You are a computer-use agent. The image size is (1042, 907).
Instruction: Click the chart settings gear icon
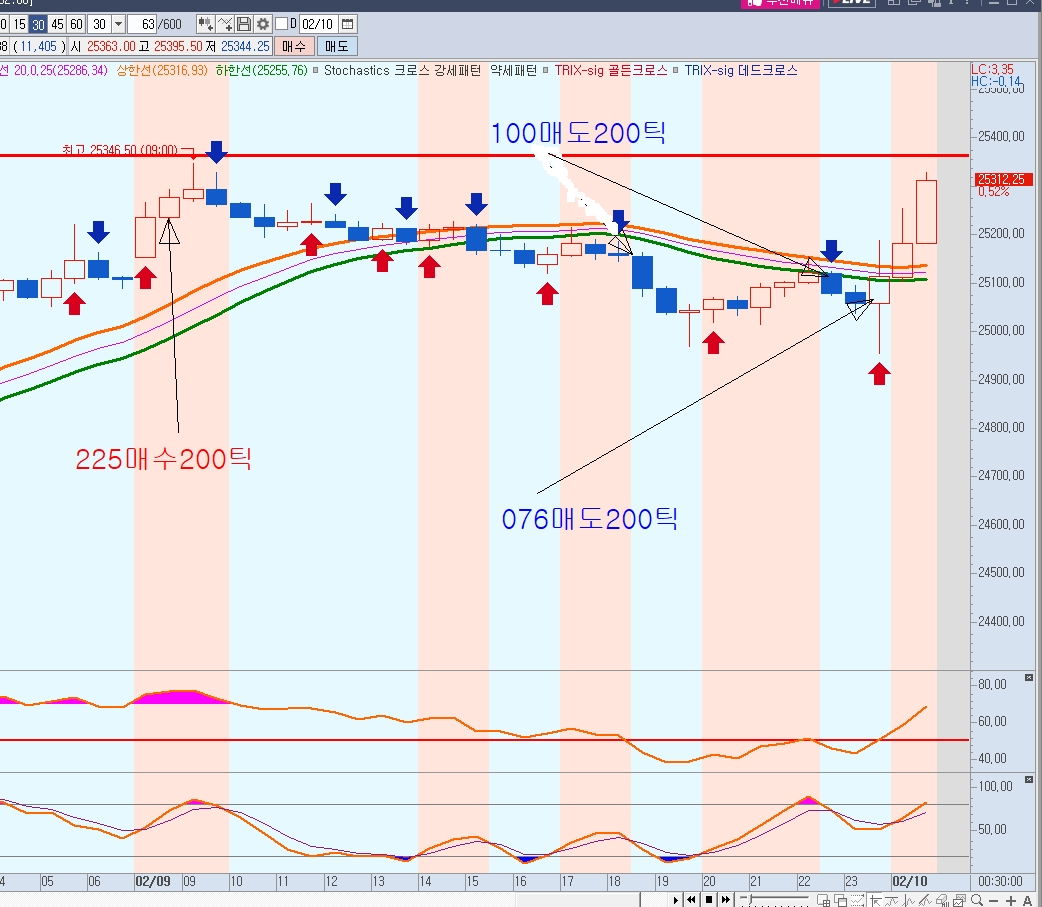(x=263, y=23)
